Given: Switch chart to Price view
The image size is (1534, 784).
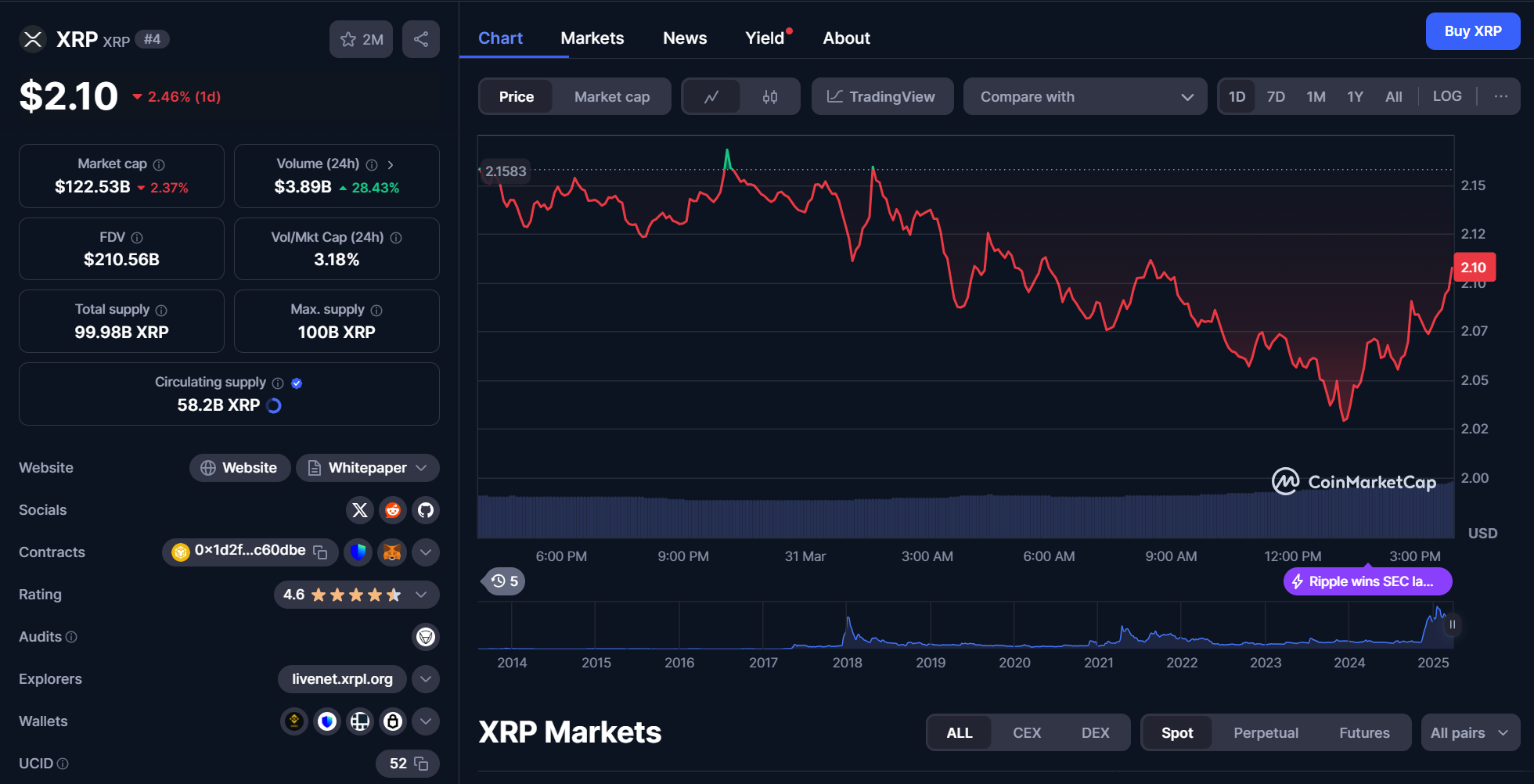Looking at the screenshot, I should tap(517, 97).
